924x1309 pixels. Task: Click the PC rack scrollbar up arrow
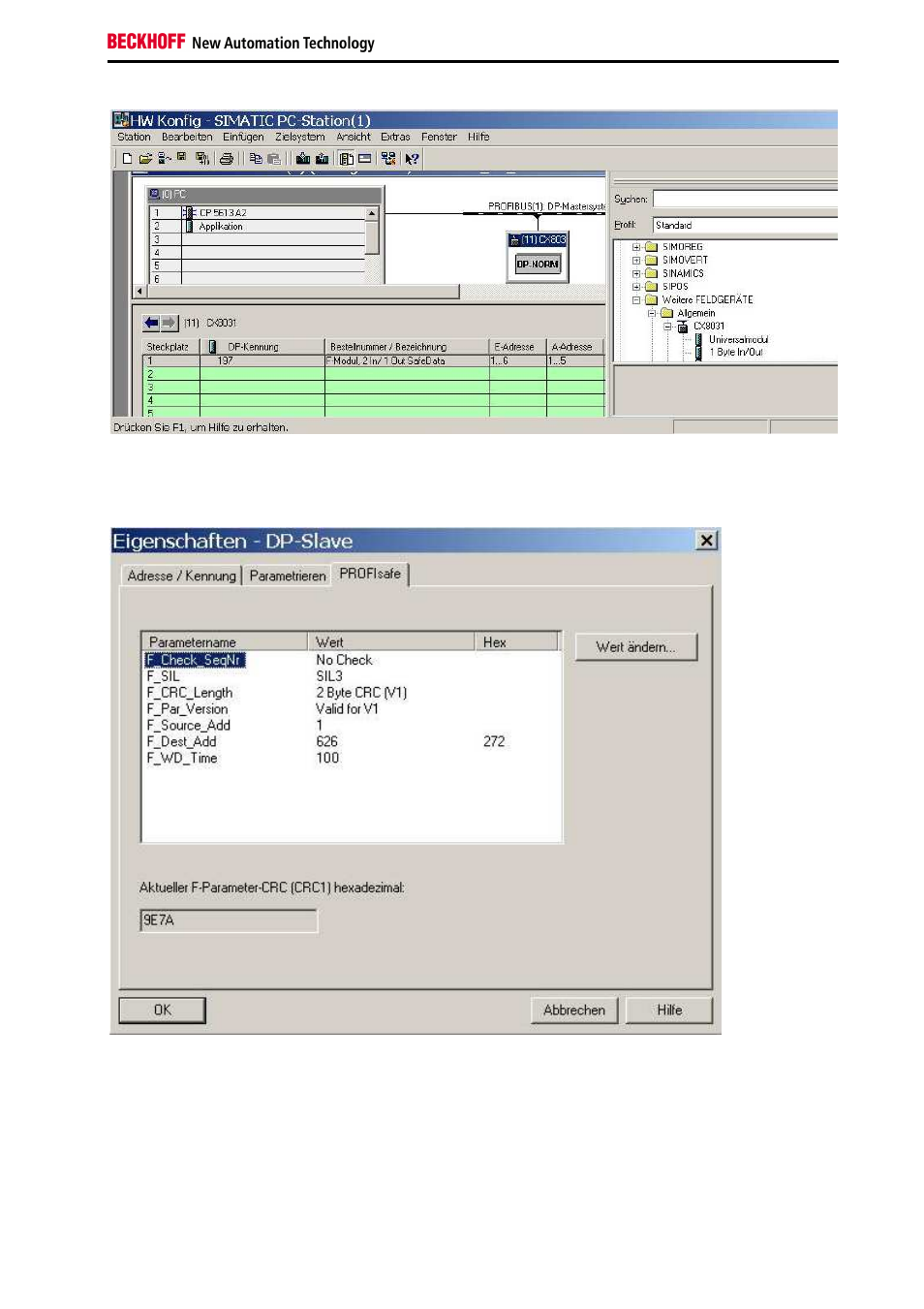point(372,212)
